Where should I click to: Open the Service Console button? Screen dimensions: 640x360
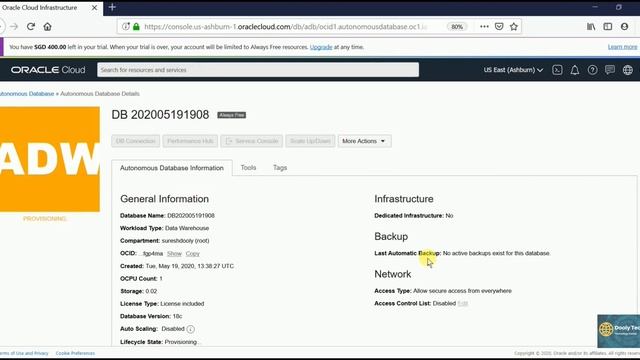[252, 141]
